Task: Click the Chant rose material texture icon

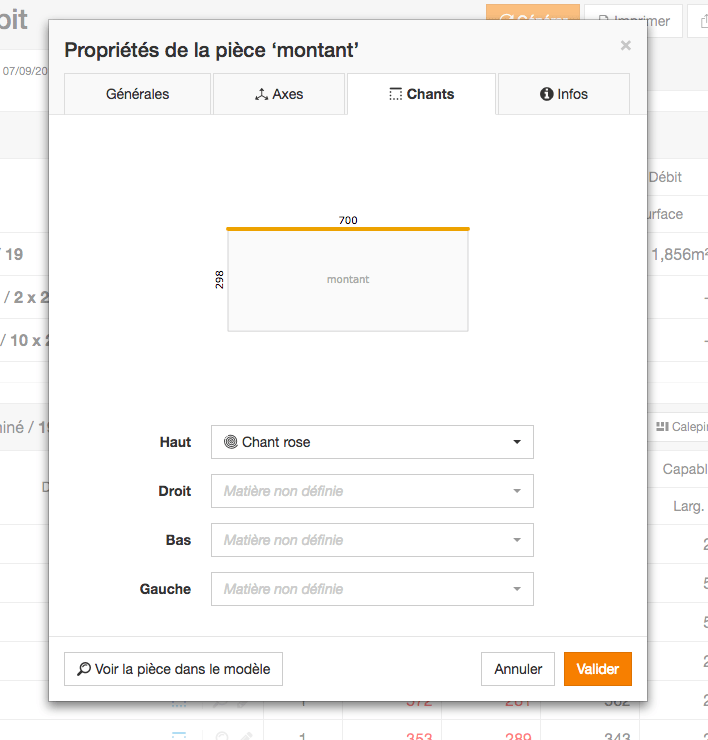Action: (231, 442)
